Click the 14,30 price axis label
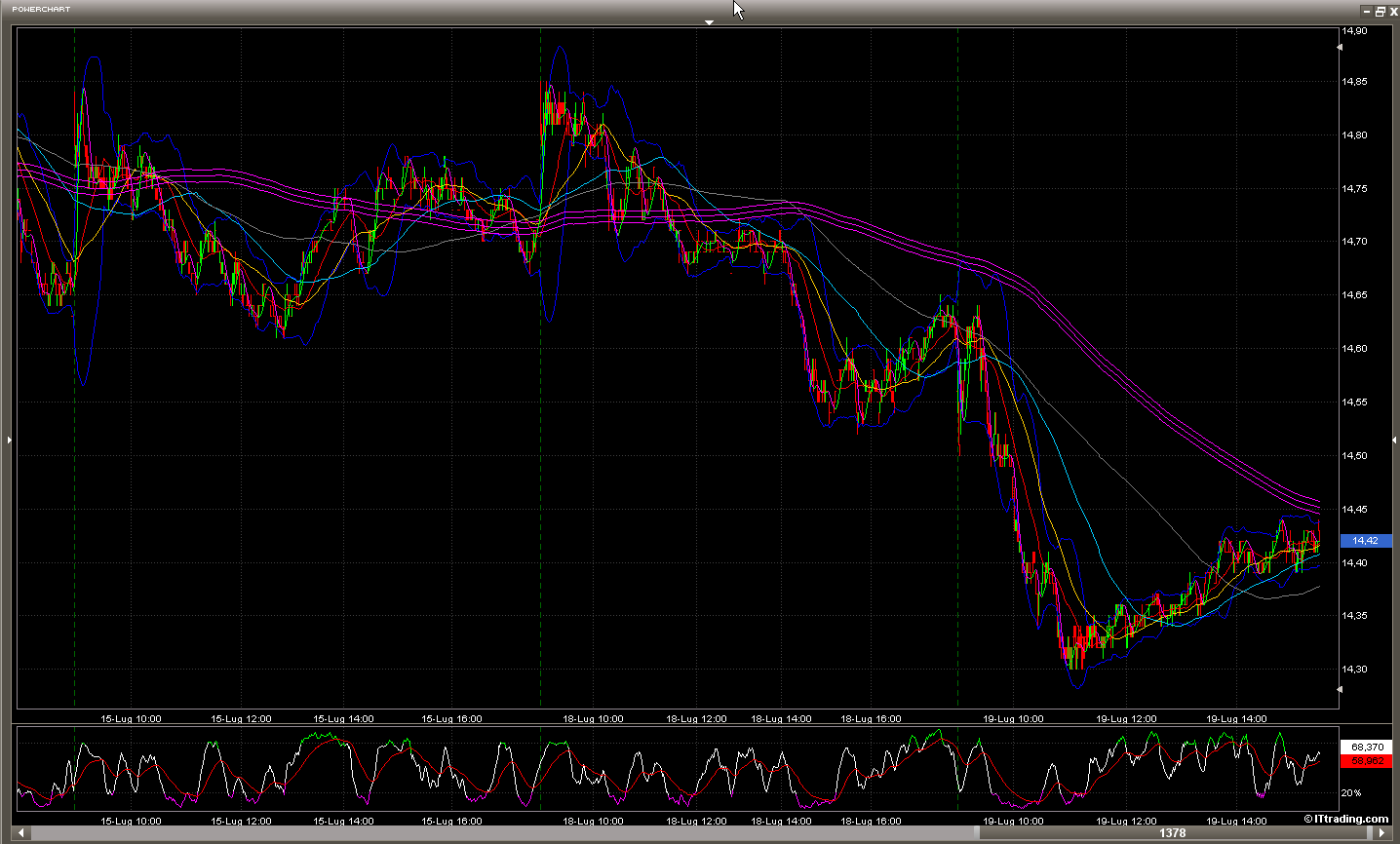The width and height of the screenshot is (1400, 844). 1354,670
